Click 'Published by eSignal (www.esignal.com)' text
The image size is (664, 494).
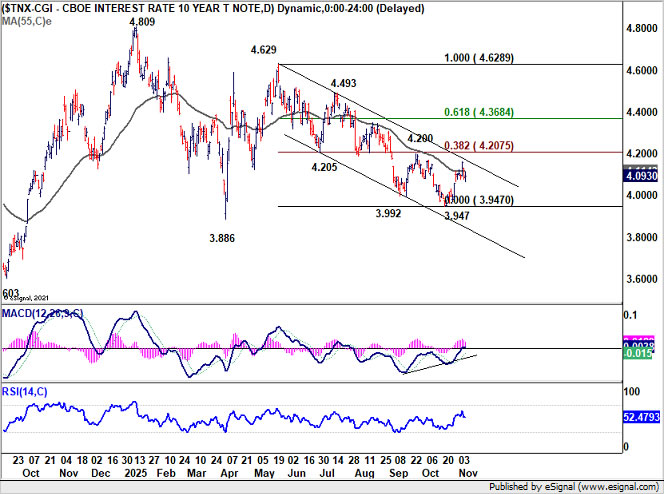[x=574, y=487]
